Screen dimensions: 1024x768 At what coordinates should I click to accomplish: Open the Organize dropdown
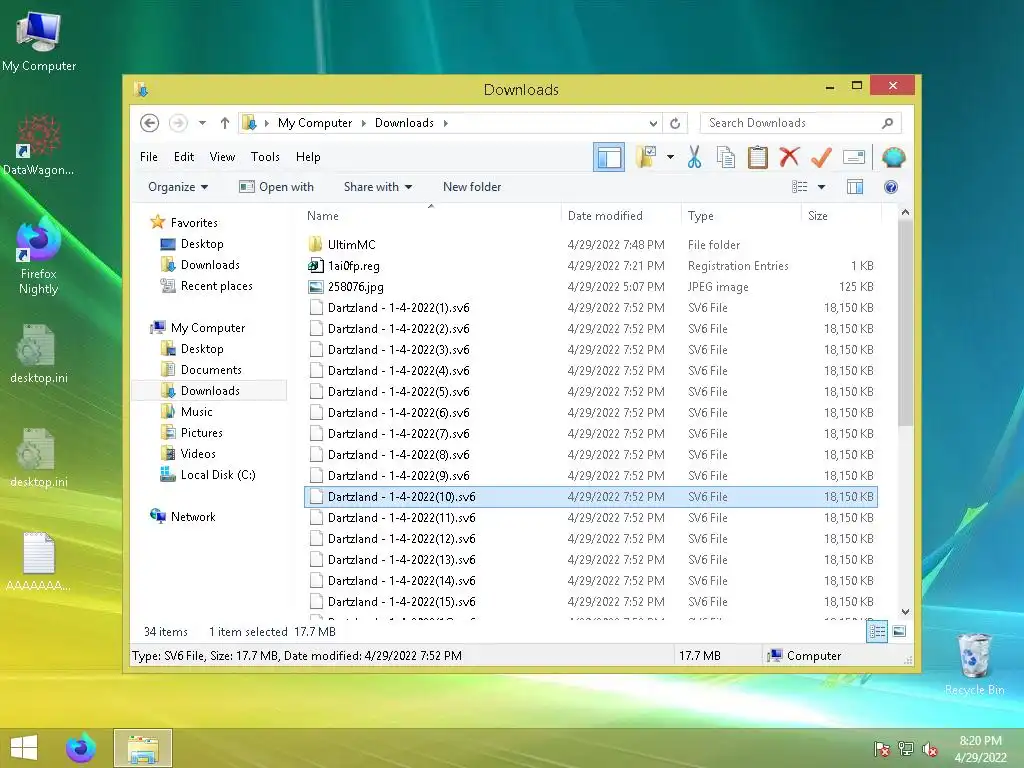[178, 187]
